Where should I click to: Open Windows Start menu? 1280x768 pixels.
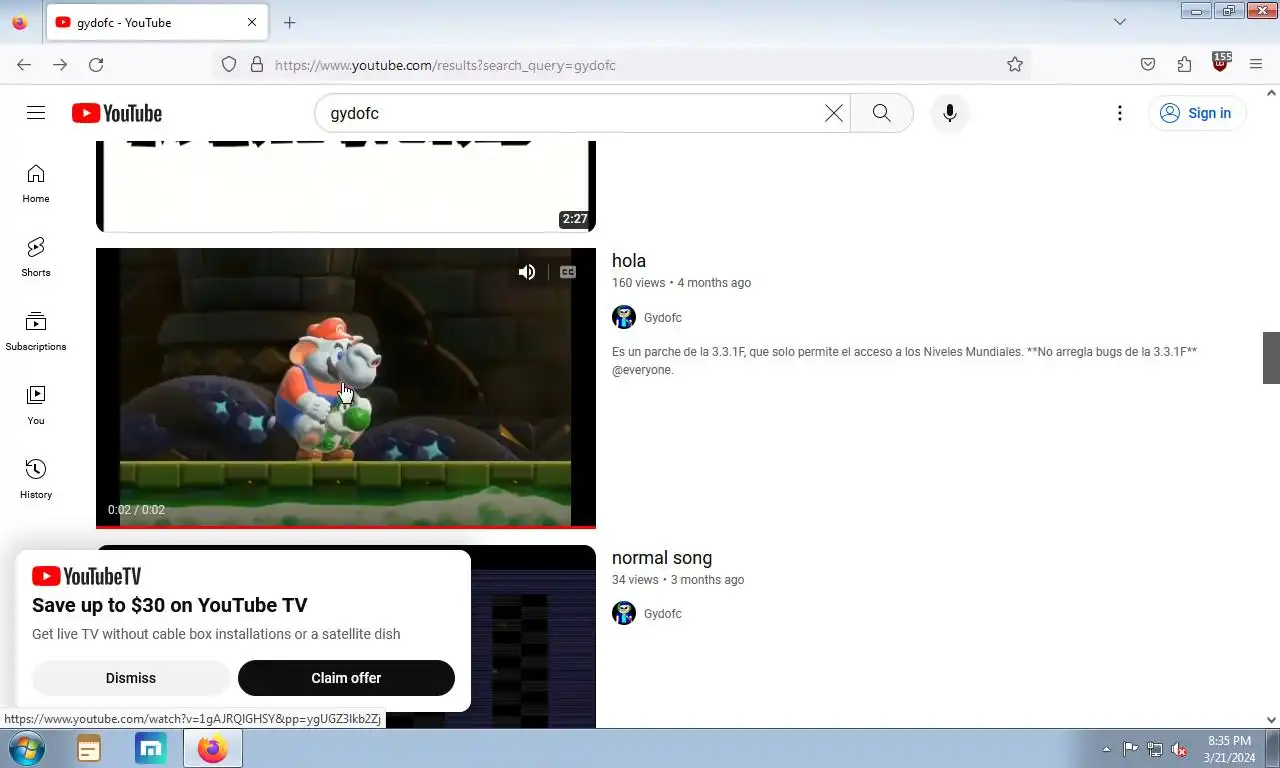coord(25,749)
